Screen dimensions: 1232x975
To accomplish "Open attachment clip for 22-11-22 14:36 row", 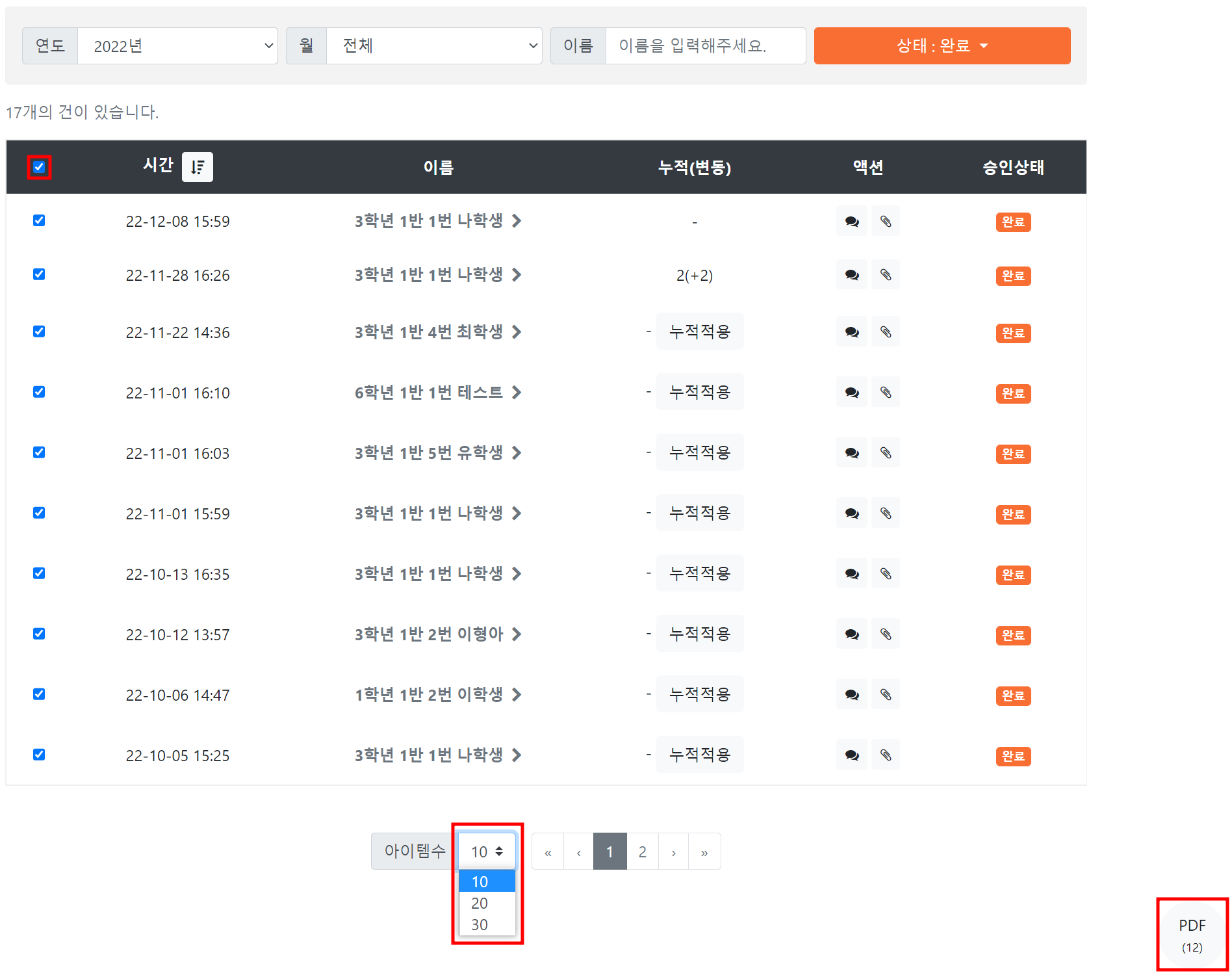I will [886, 333].
